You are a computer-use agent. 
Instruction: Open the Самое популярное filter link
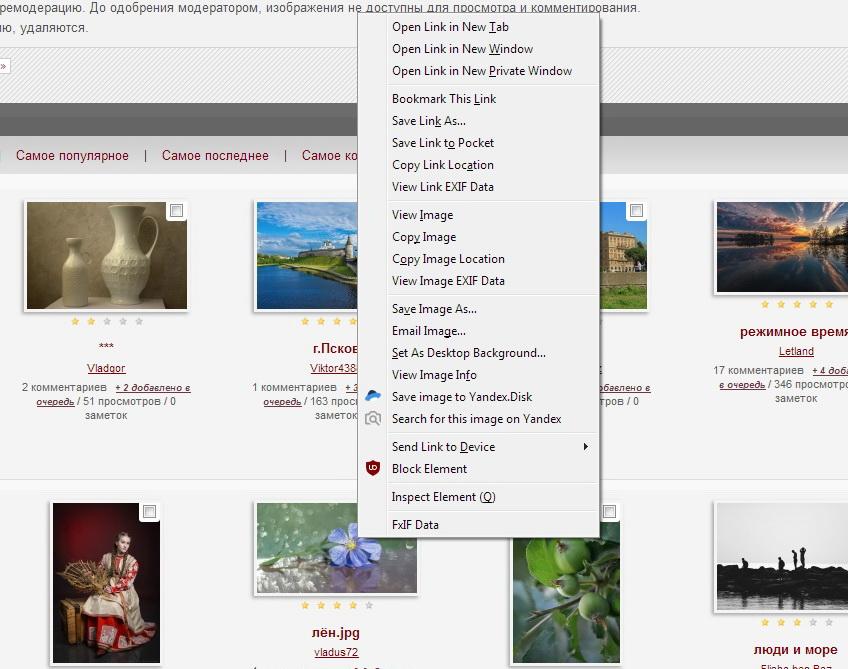[x=72, y=156]
